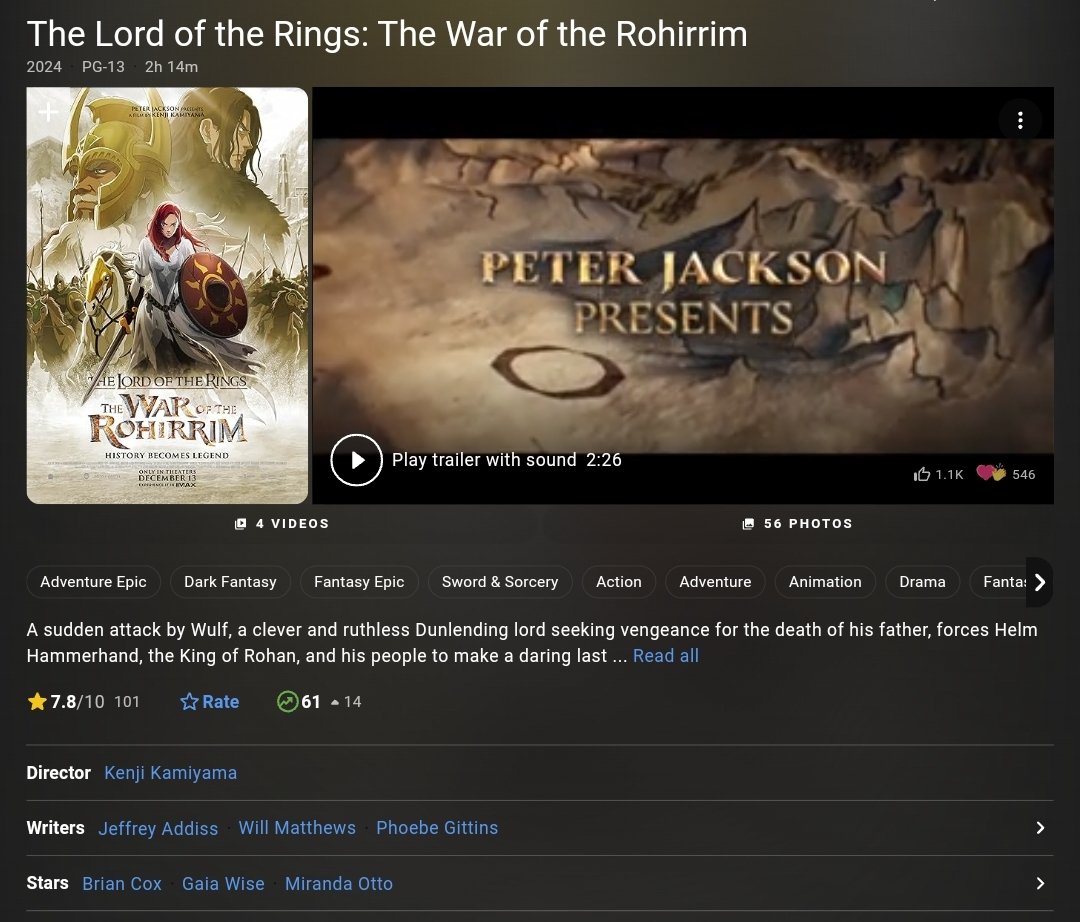
Task: Expand the Writers row chevron
Action: pyautogui.click(x=1040, y=828)
